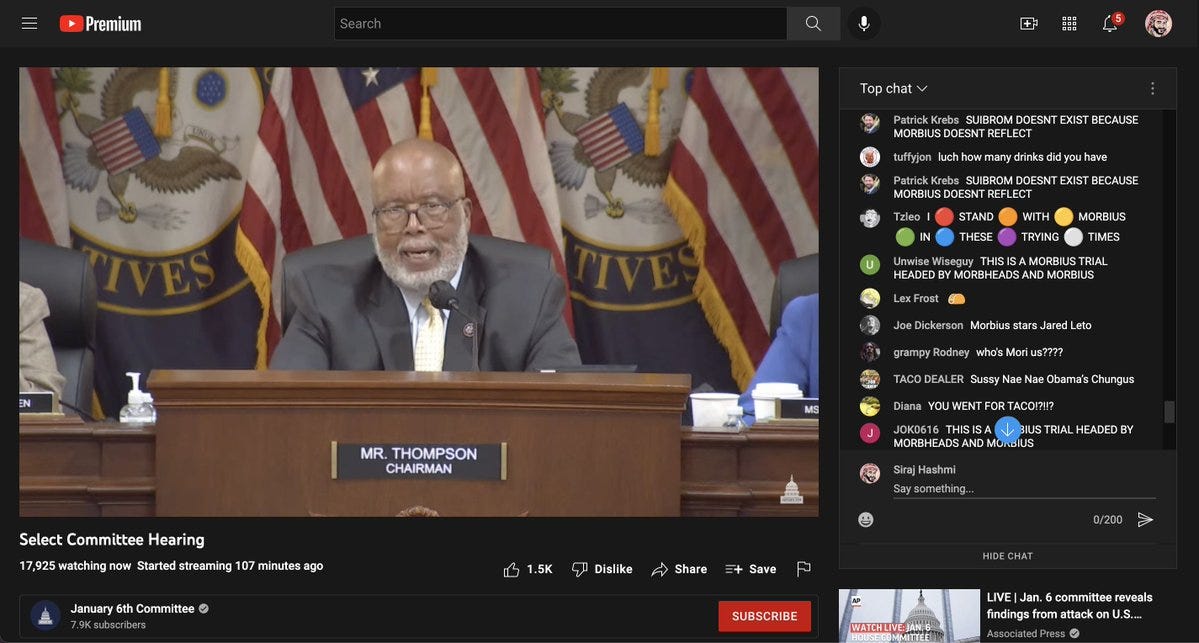
Task: Expand the Top chat dropdown
Action: [893, 89]
